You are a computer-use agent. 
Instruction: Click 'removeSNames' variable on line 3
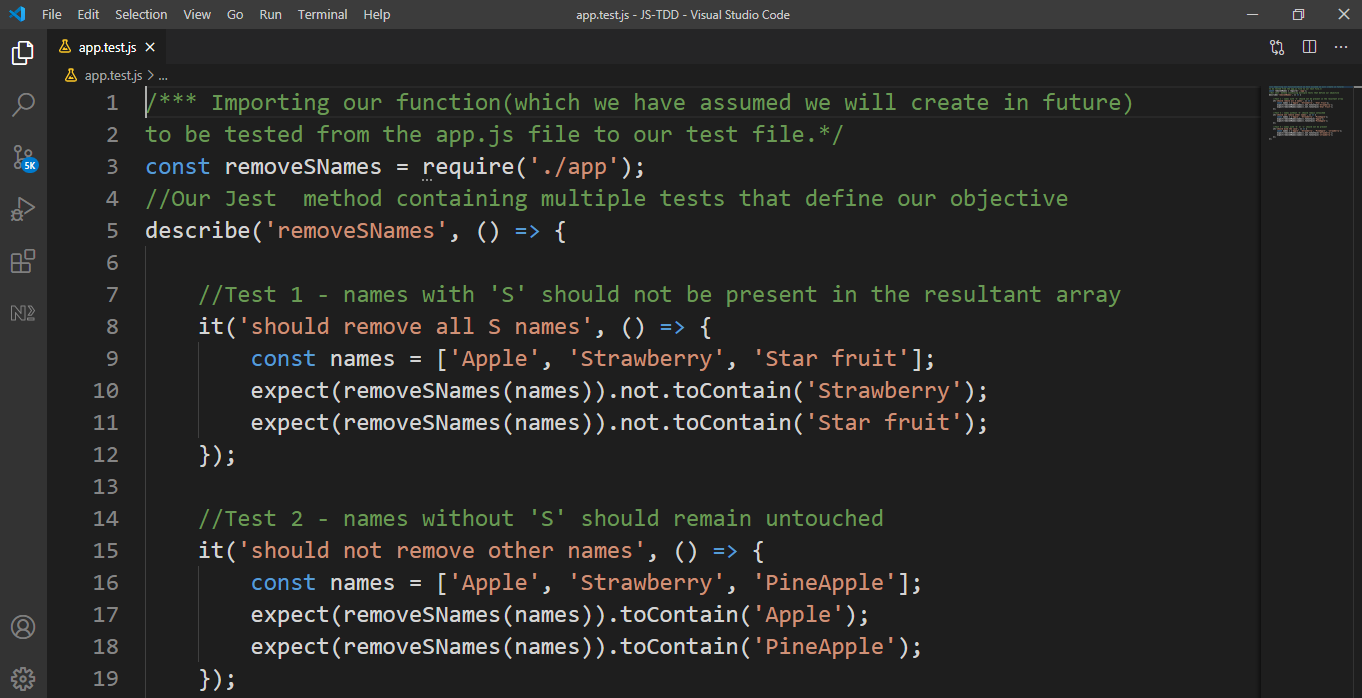[x=304, y=167]
